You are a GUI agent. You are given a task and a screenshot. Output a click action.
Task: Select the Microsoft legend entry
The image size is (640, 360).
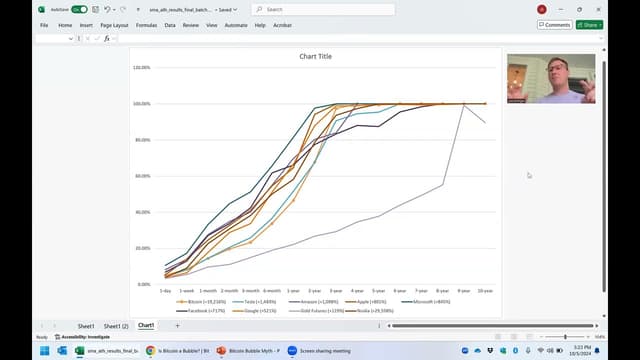[426, 302]
